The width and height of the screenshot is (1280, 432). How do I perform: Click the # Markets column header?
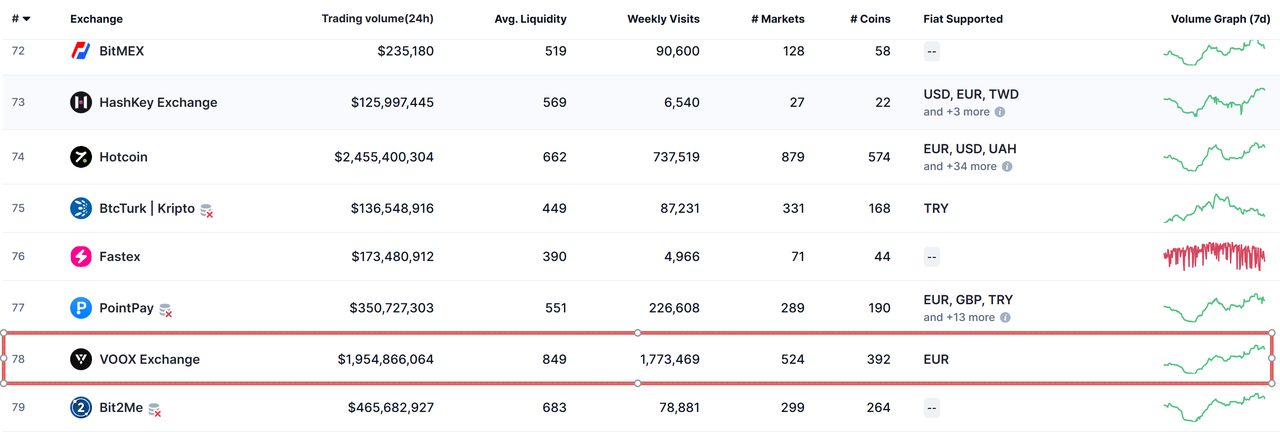[x=777, y=19]
